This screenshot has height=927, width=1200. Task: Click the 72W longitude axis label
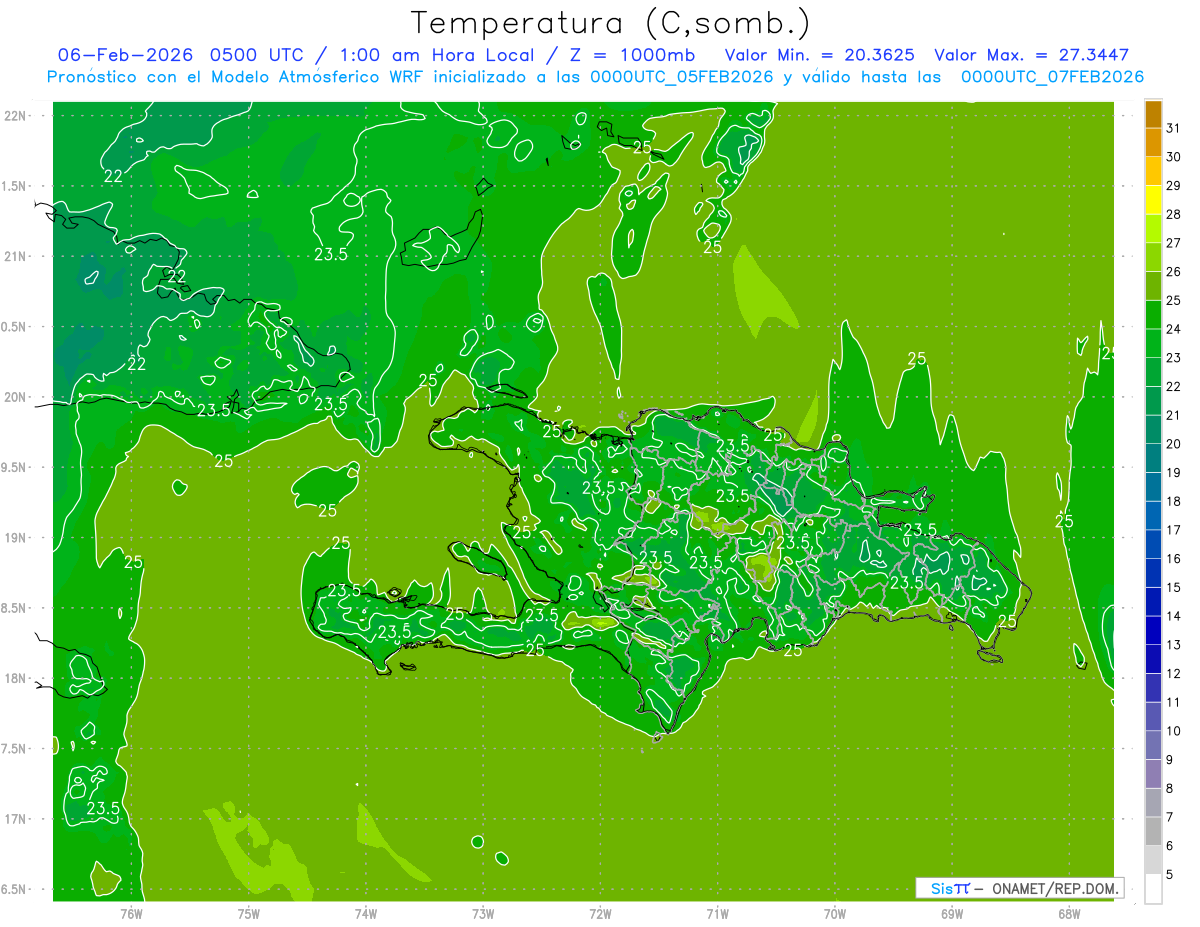tap(600, 914)
